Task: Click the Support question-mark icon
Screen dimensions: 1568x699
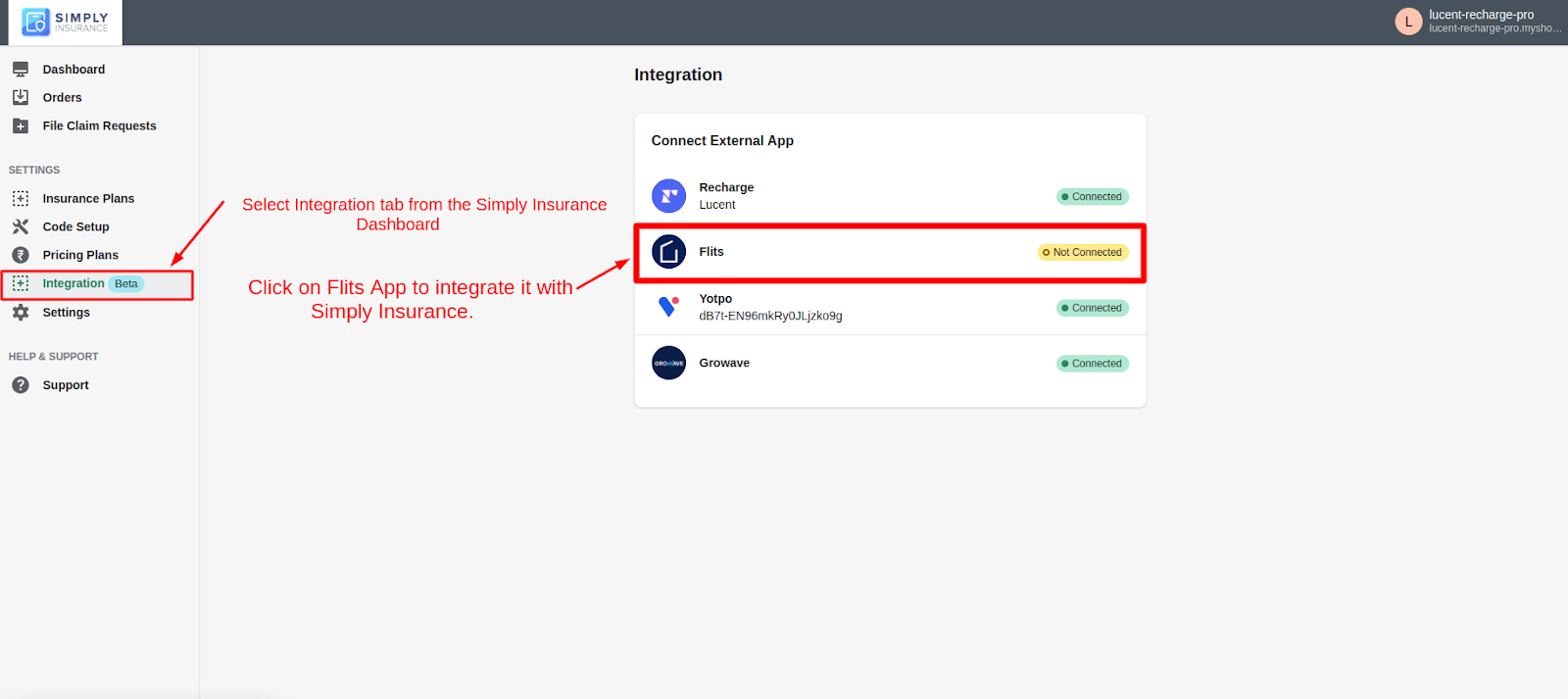Action: 21,385
